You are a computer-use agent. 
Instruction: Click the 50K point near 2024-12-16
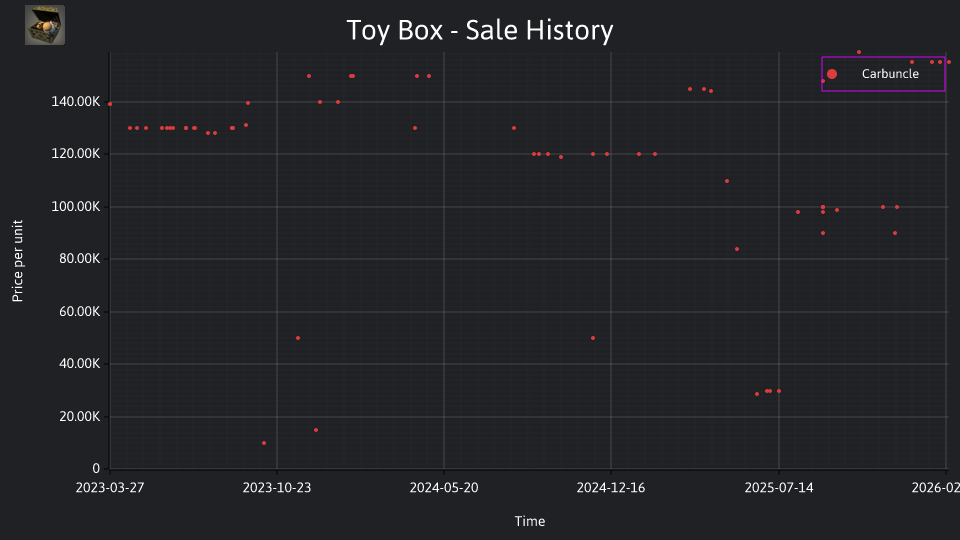593,338
